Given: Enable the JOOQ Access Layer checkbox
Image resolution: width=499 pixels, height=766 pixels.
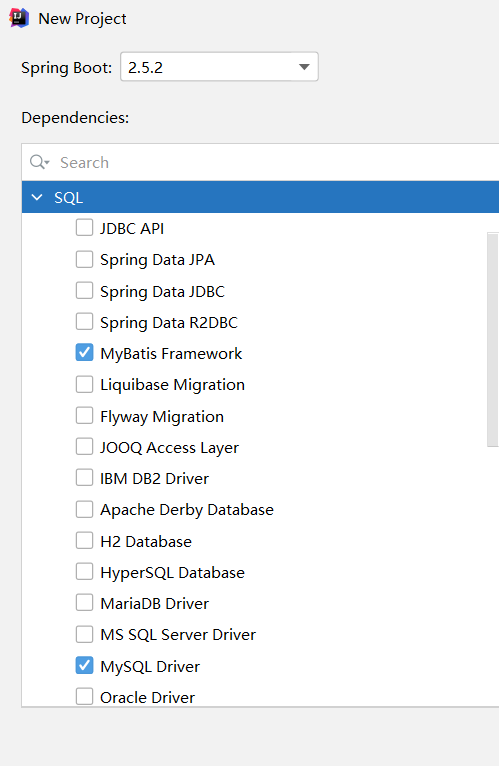Looking at the screenshot, I should click(x=85, y=447).
